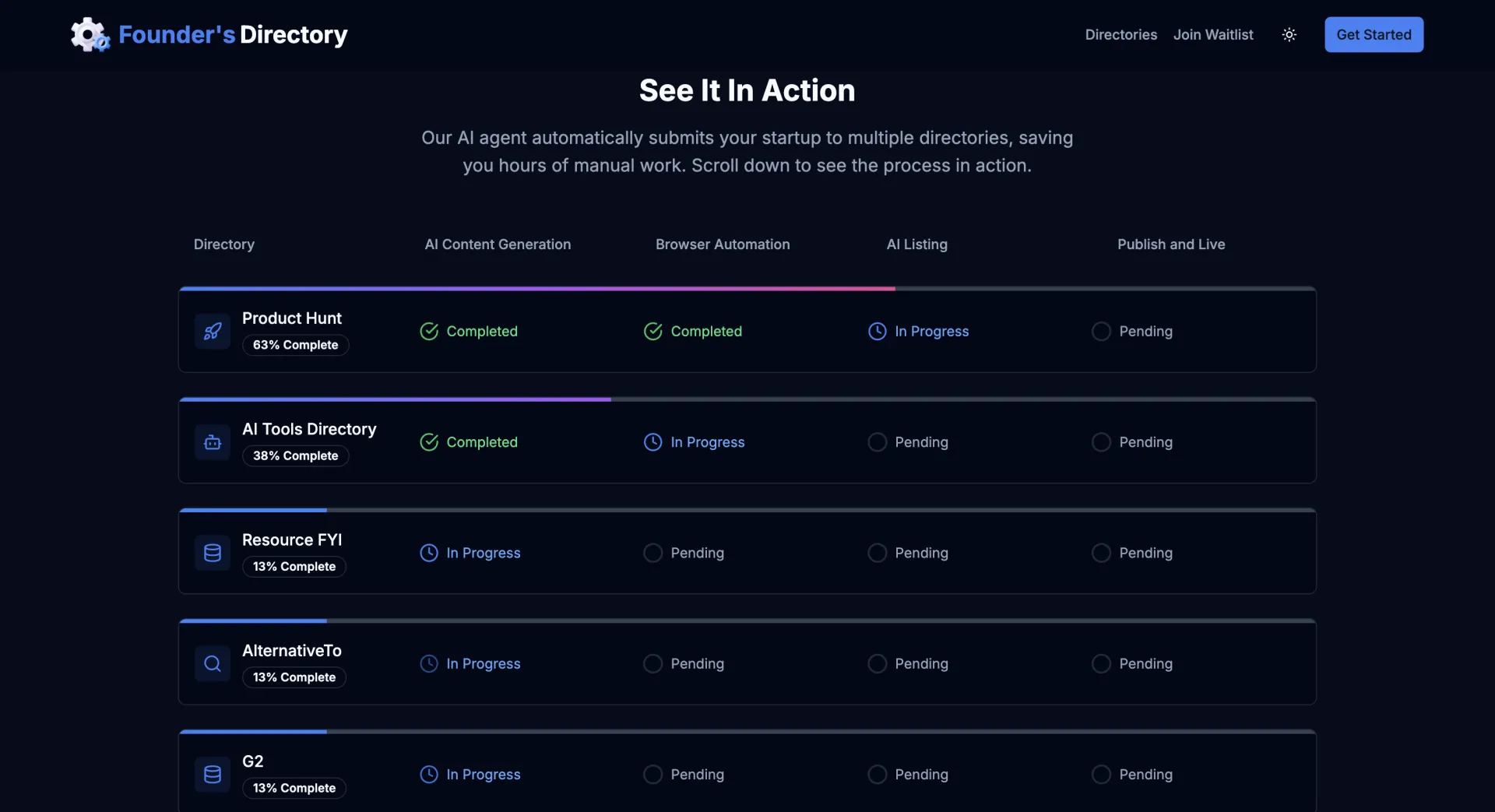Toggle the light/dark theme sun icon
This screenshot has height=812, width=1495.
1289,35
